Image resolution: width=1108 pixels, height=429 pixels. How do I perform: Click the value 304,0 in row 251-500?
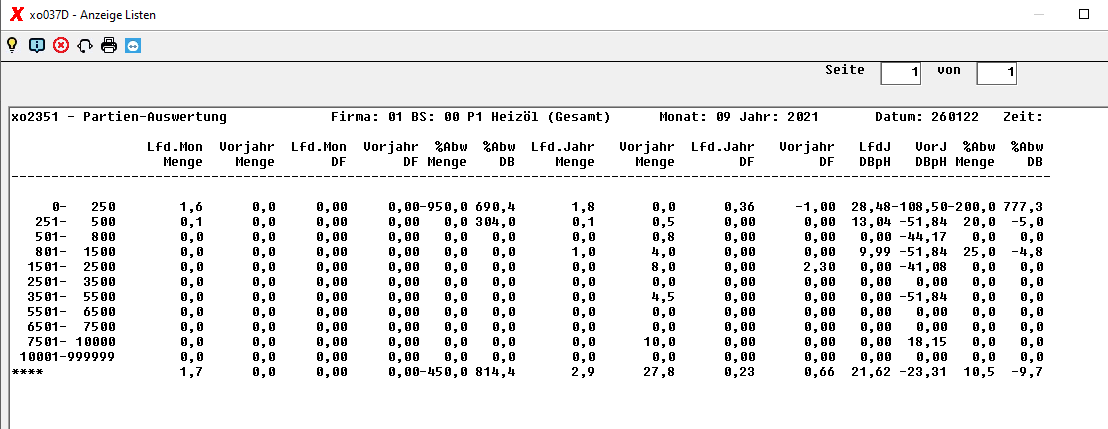pyautogui.click(x=495, y=222)
